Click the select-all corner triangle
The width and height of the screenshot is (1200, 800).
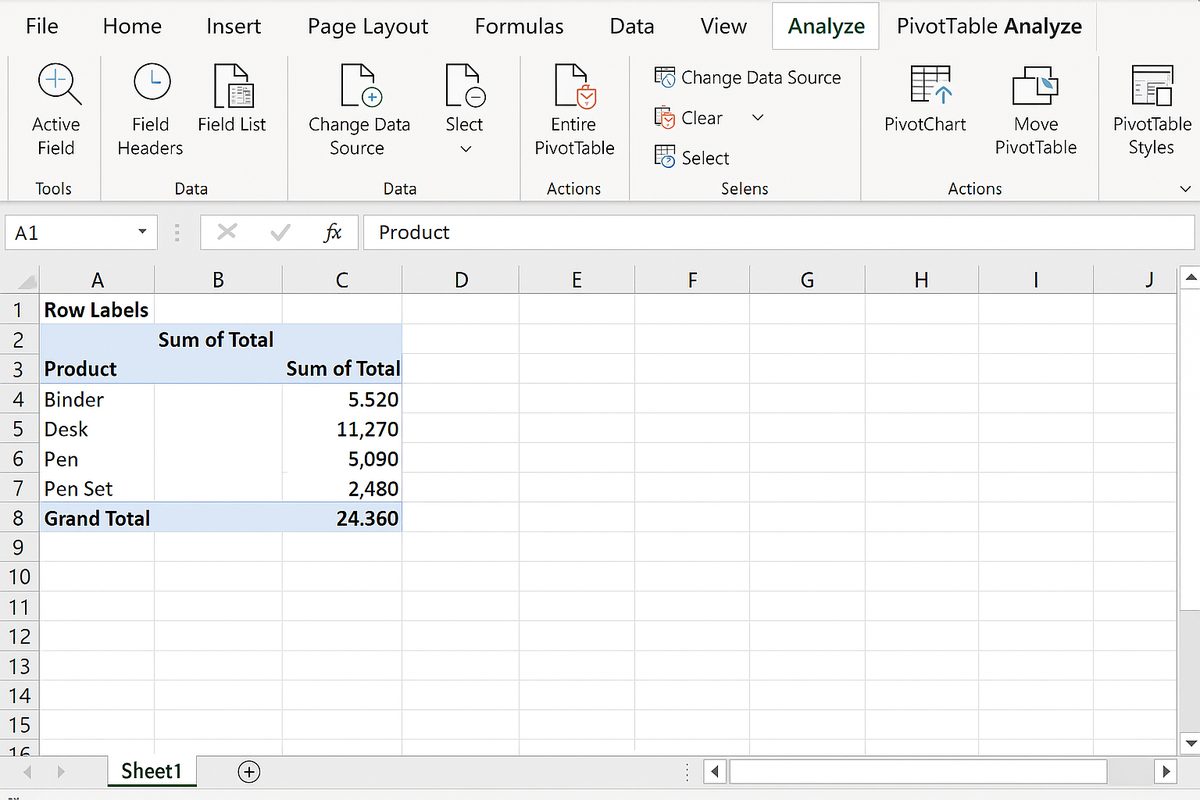[x=27, y=281]
